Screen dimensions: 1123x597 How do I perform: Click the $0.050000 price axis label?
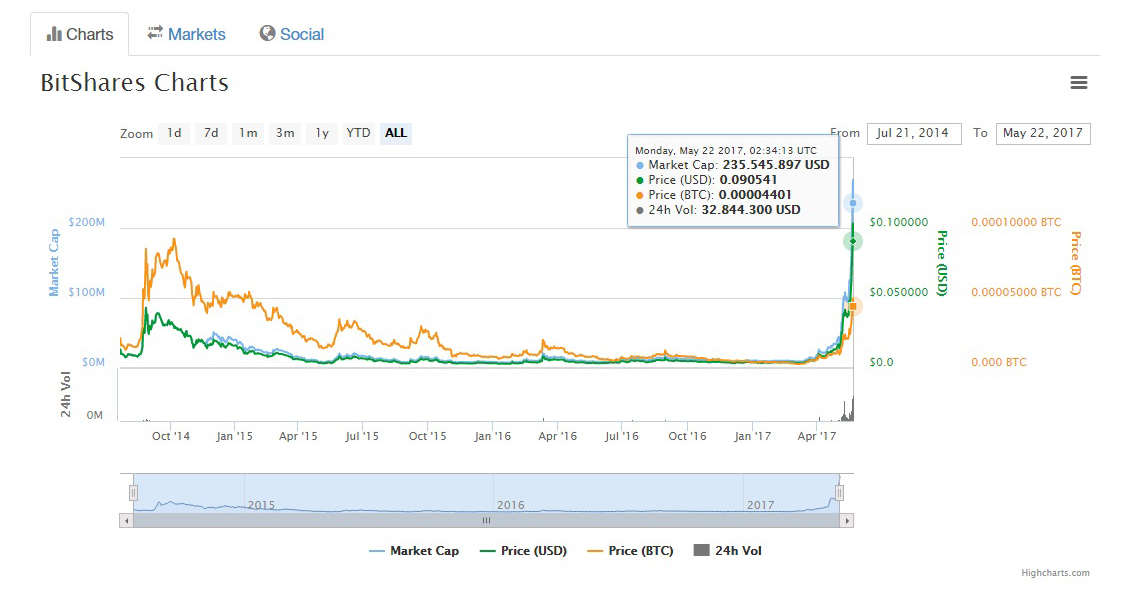[x=899, y=292]
